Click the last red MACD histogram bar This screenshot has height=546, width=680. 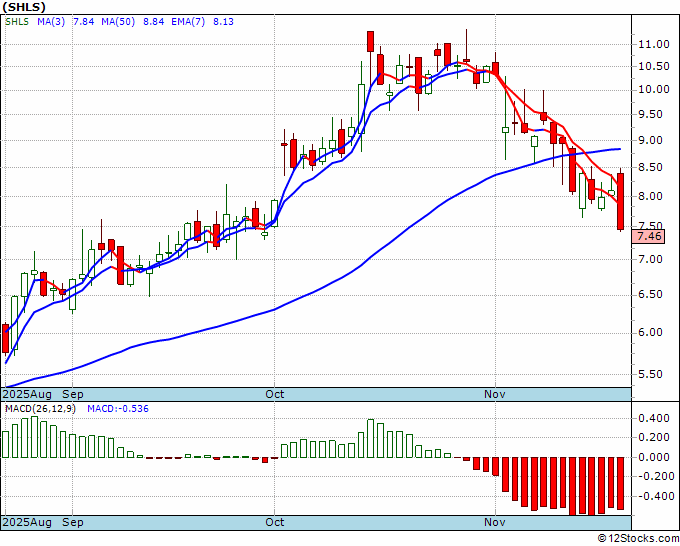pos(621,483)
